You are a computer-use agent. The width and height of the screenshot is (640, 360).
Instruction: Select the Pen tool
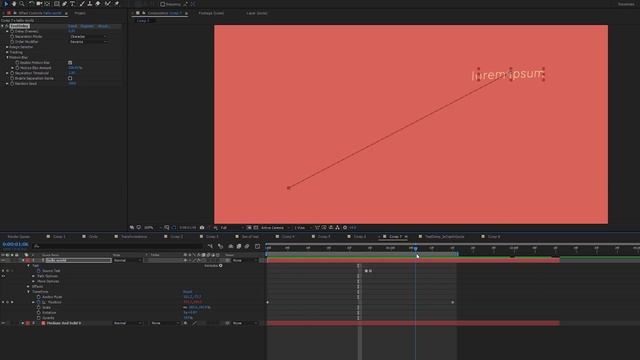point(65,4)
